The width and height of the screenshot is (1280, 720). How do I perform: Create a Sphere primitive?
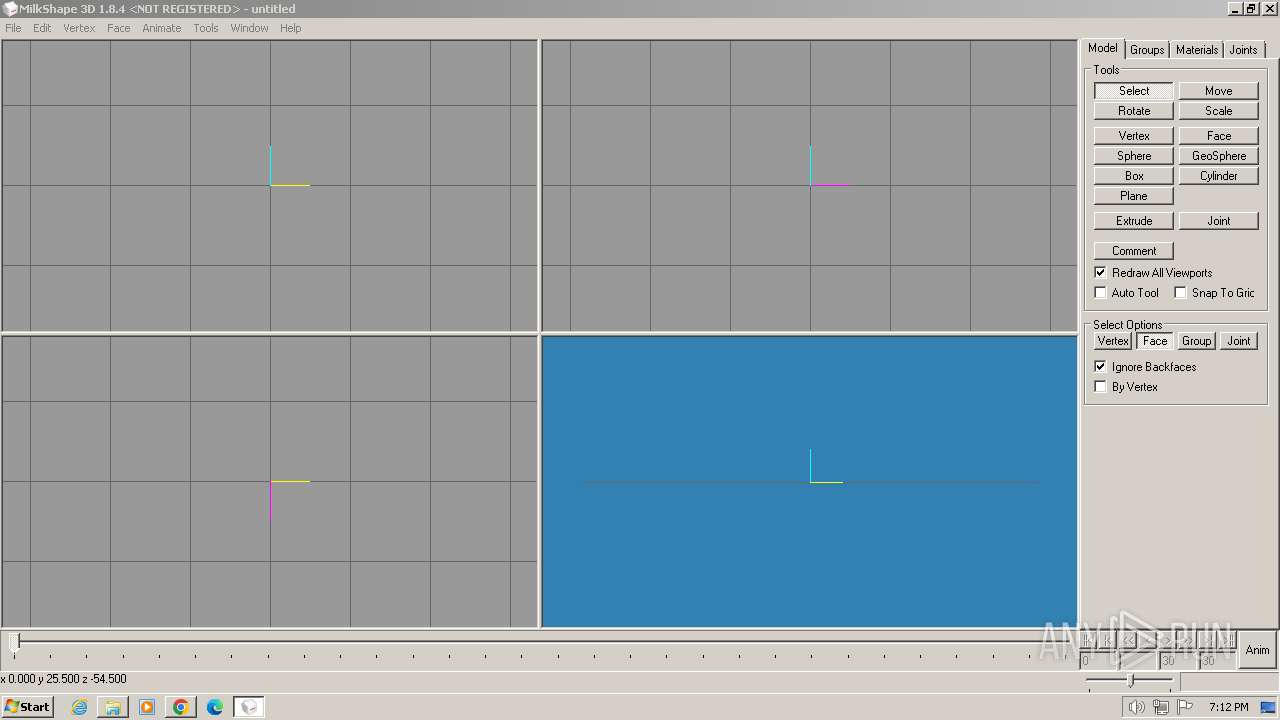[1134, 156]
